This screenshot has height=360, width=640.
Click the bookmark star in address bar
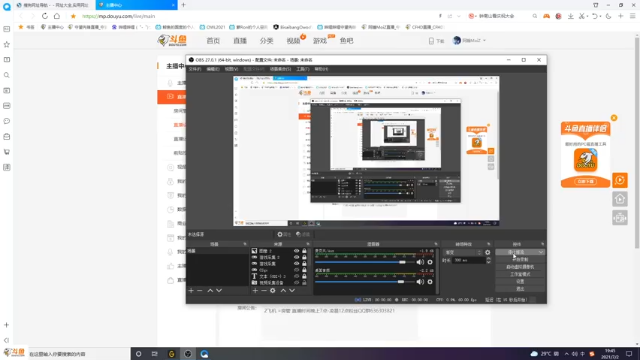coord(73,16)
